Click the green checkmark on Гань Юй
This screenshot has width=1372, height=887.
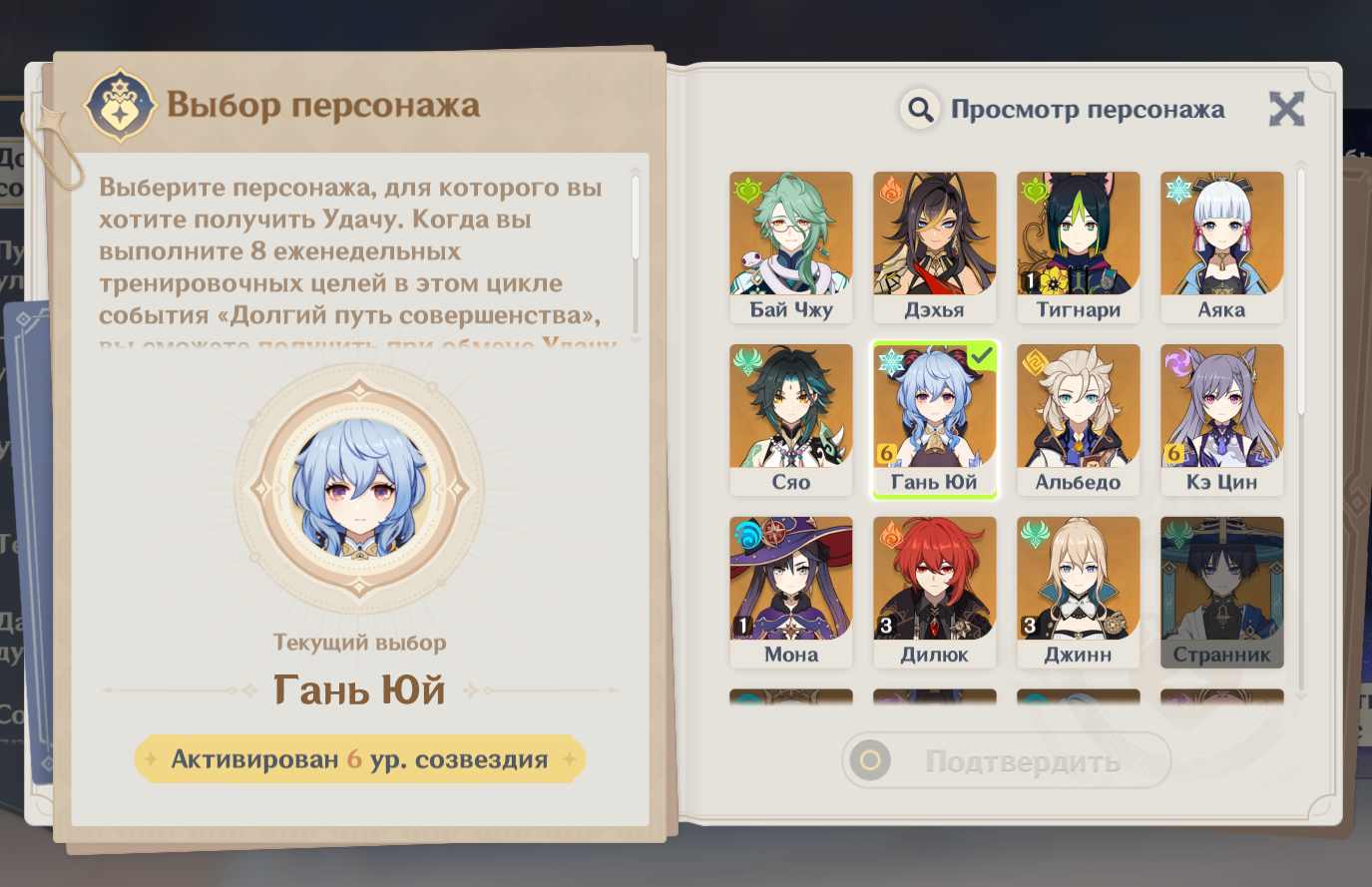pos(981,356)
